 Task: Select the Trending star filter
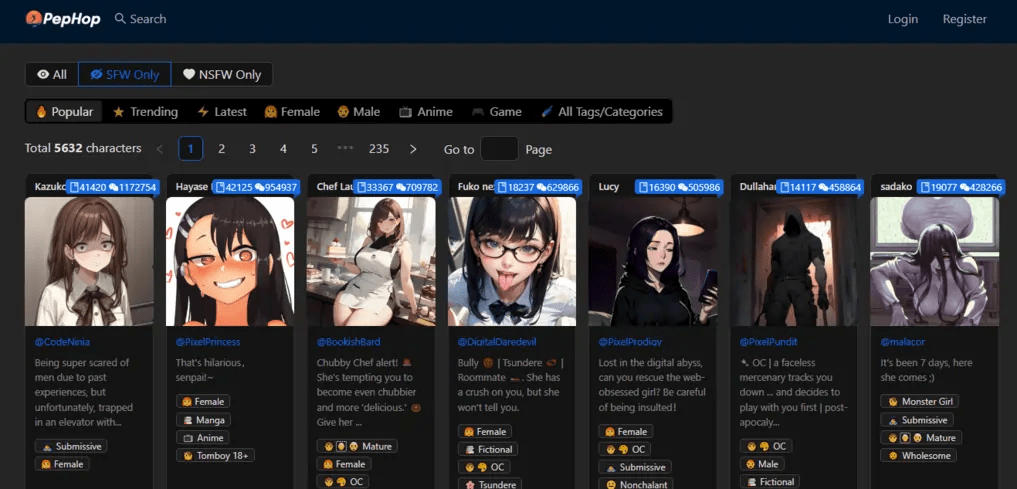(145, 112)
